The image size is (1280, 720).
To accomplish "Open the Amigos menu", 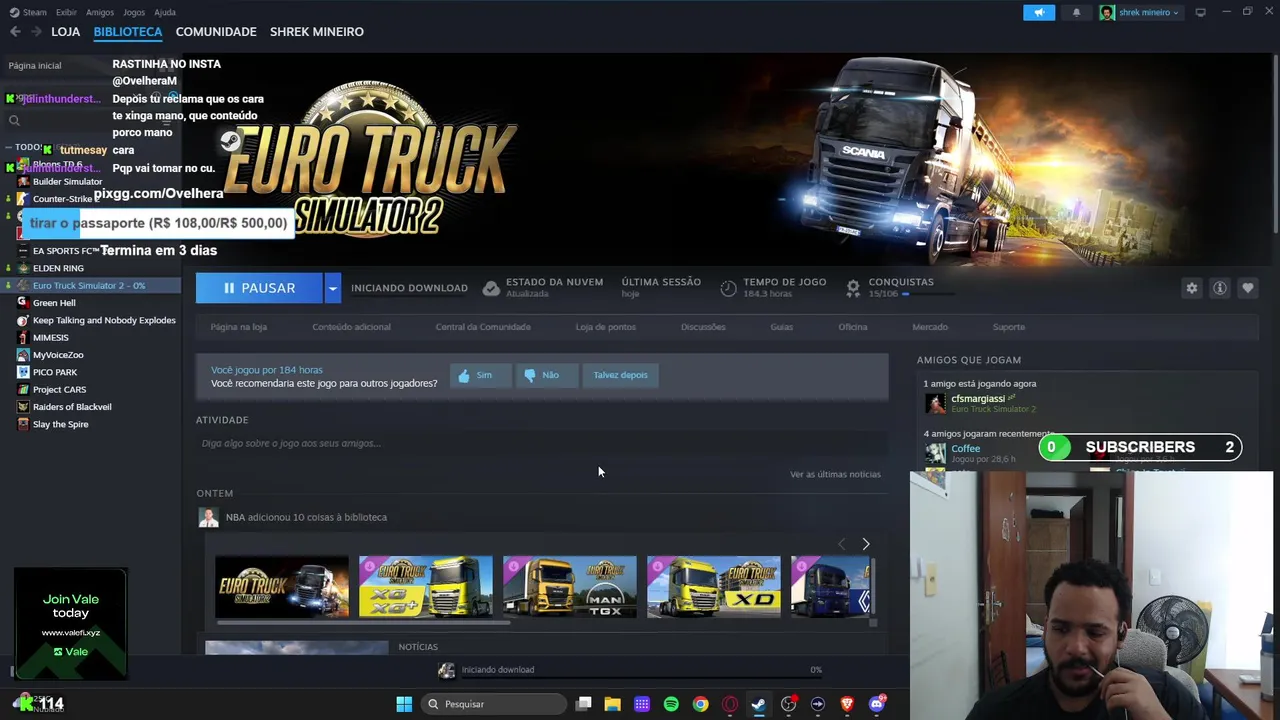I will [x=100, y=12].
